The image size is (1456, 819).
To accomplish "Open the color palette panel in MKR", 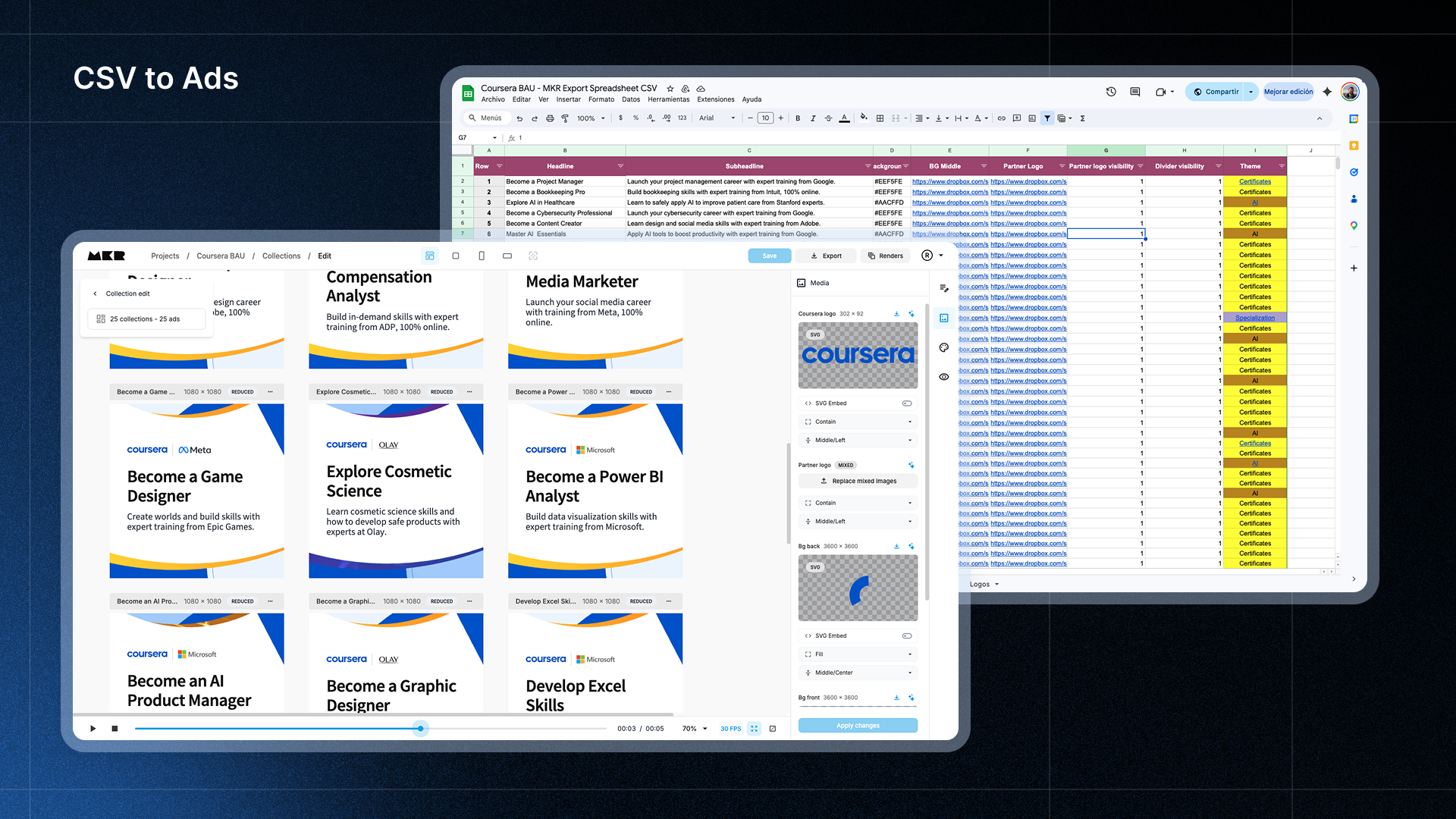I will point(944,347).
